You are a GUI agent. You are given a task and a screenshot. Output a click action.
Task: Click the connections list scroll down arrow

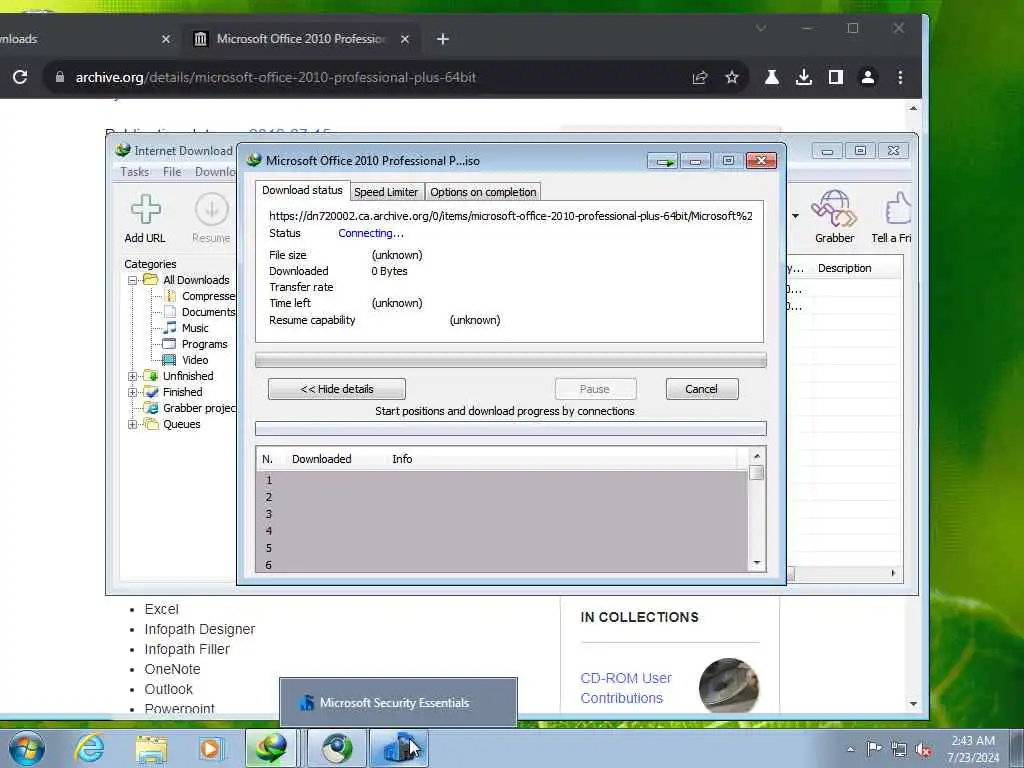coord(757,563)
